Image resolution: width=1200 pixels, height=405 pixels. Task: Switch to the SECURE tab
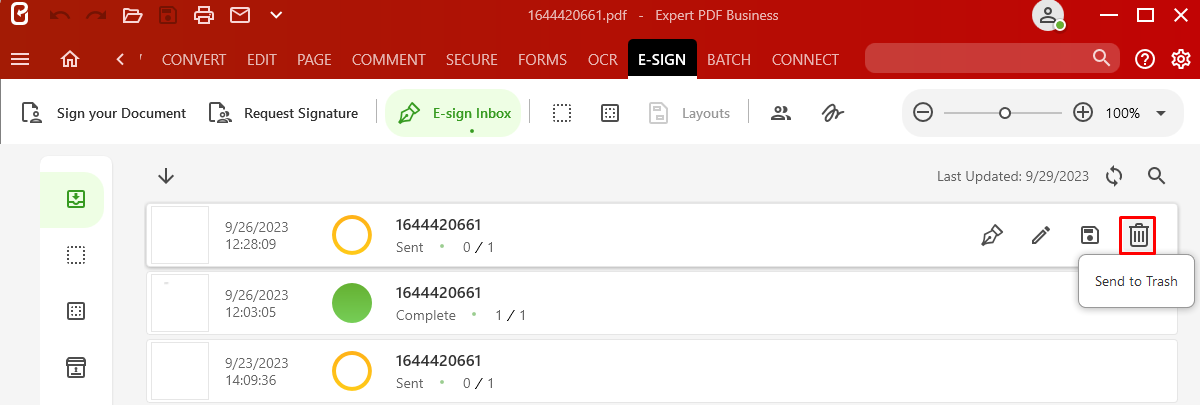[472, 59]
